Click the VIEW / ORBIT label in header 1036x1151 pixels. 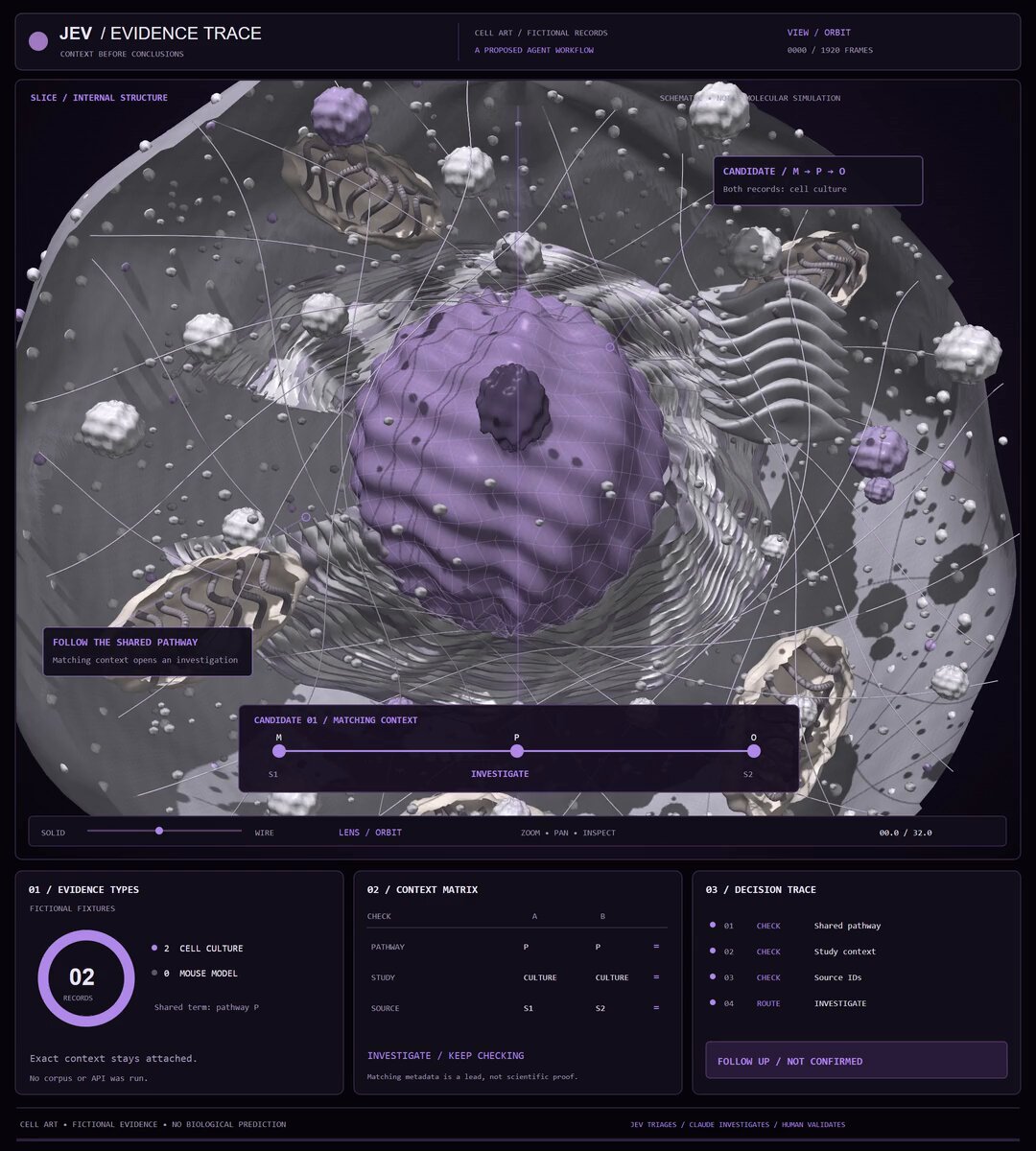click(819, 33)
